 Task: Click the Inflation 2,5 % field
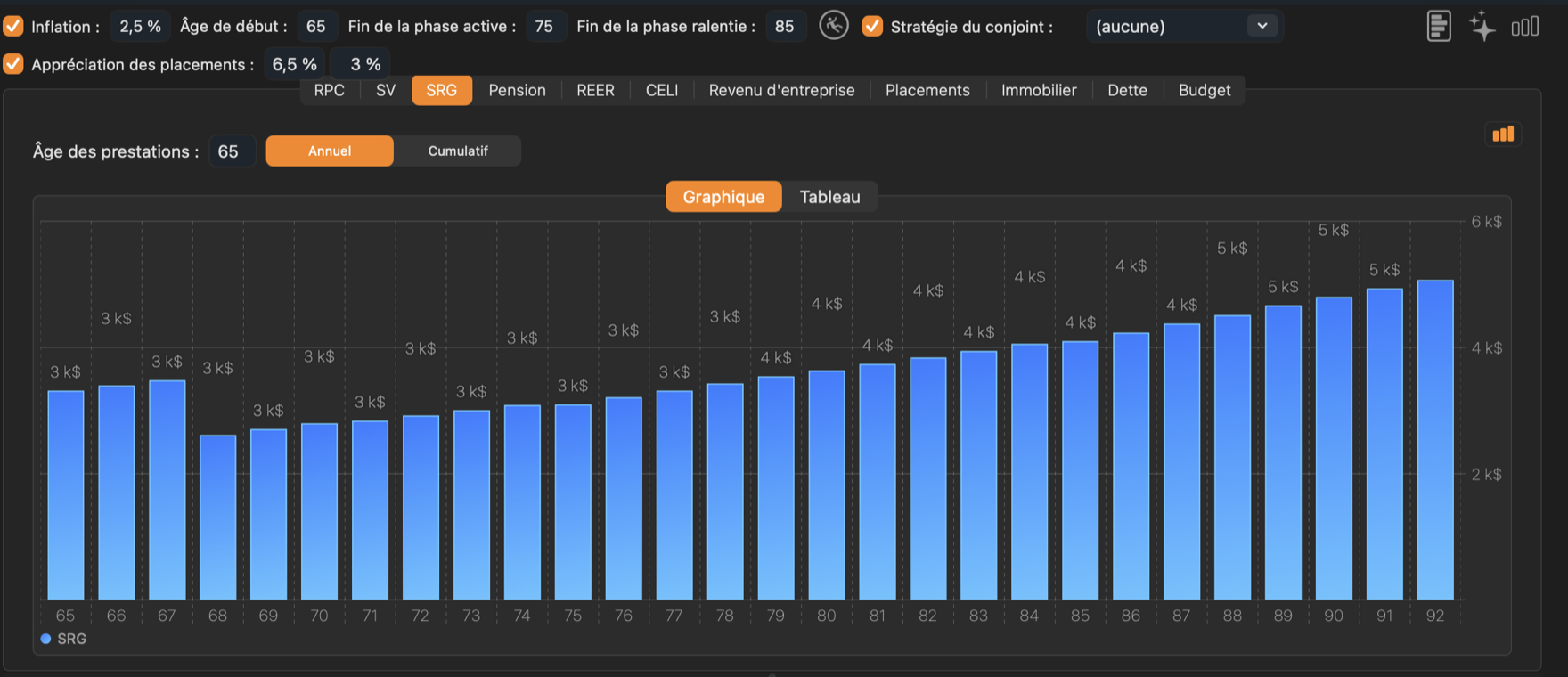[x=140, y=26]
